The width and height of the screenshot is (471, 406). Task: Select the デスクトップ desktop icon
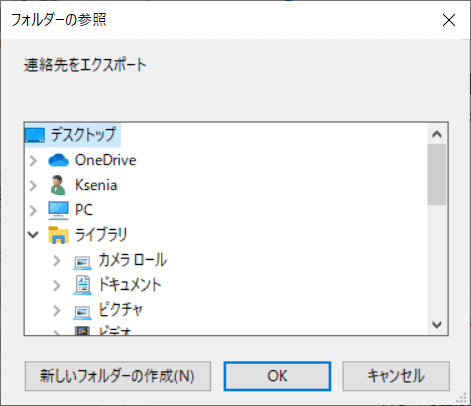[x=35, y=135]
